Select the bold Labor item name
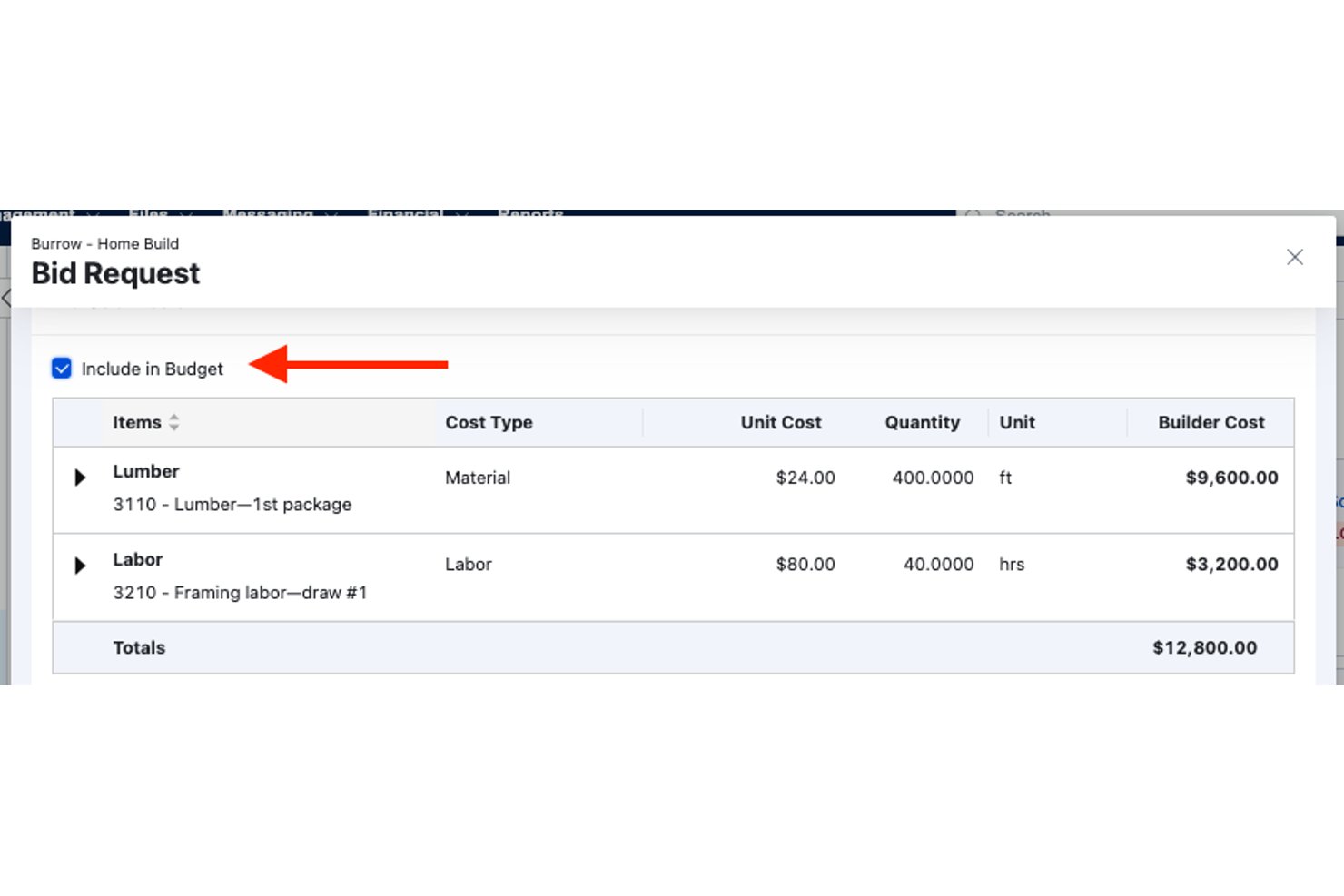Screen dimensions: 1344x896 (138, 559)
